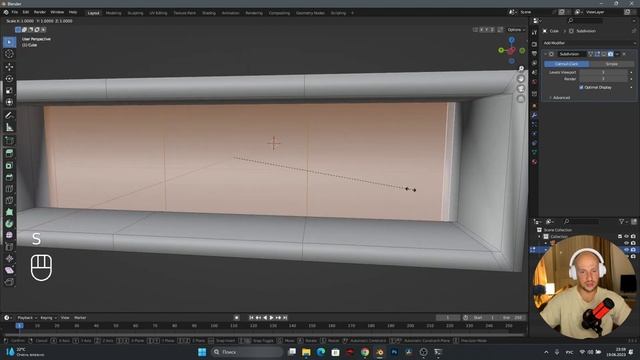Screen dimensions: 640x360
Task: Toggle timeline auto keying record button
Action: [237, 318]
